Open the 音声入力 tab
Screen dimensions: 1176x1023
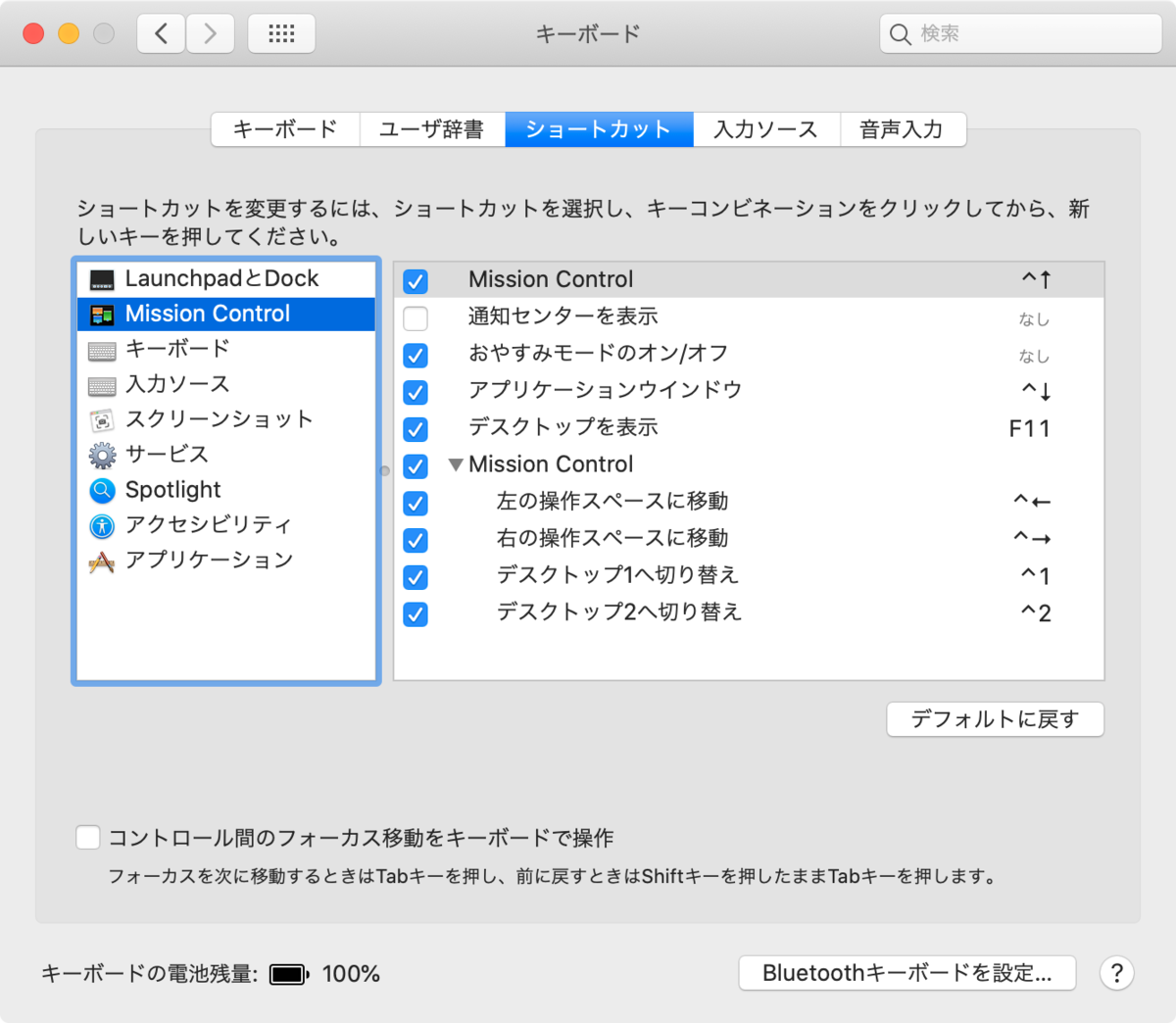[902, 128]
